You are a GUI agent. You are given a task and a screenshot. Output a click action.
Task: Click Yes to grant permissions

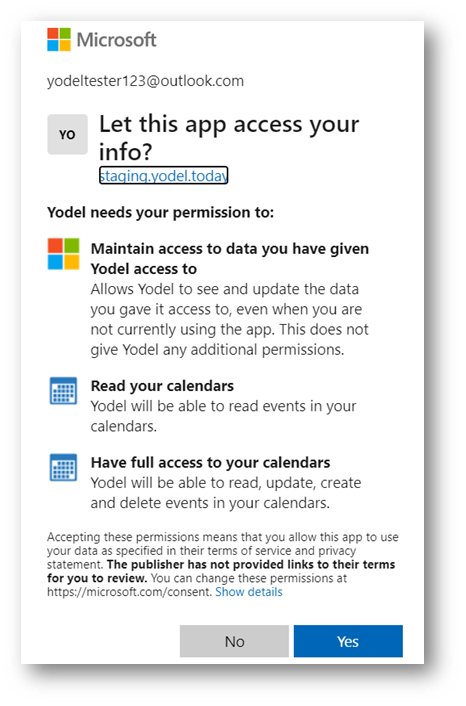click(348, 641)
